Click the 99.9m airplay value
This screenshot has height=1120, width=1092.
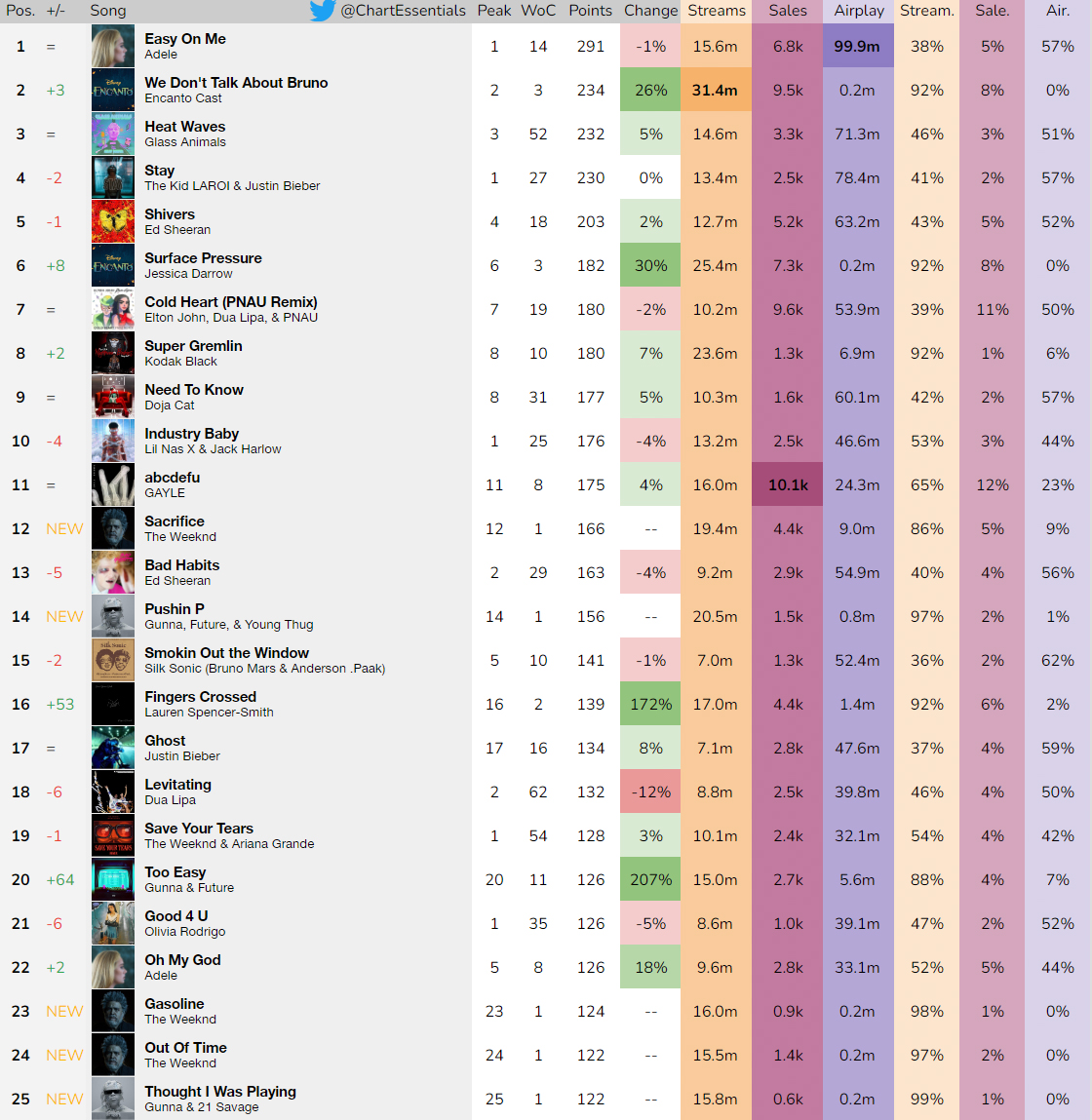pos(857,47)
